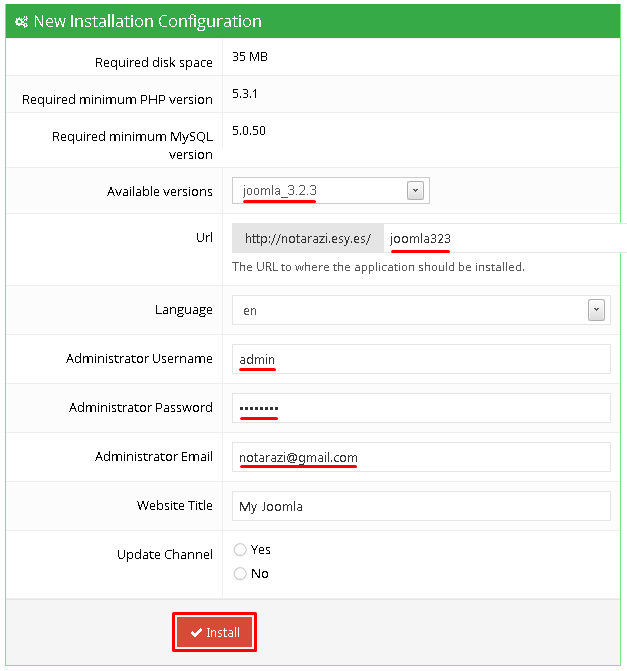Expand the Language dropdown arrow

click(x=596, y=310)
